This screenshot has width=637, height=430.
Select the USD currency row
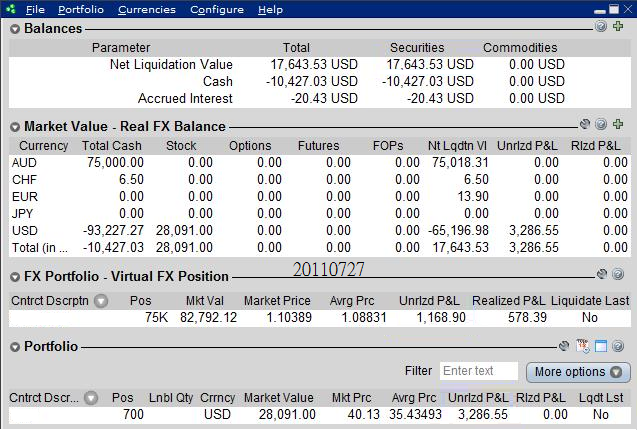320,230
